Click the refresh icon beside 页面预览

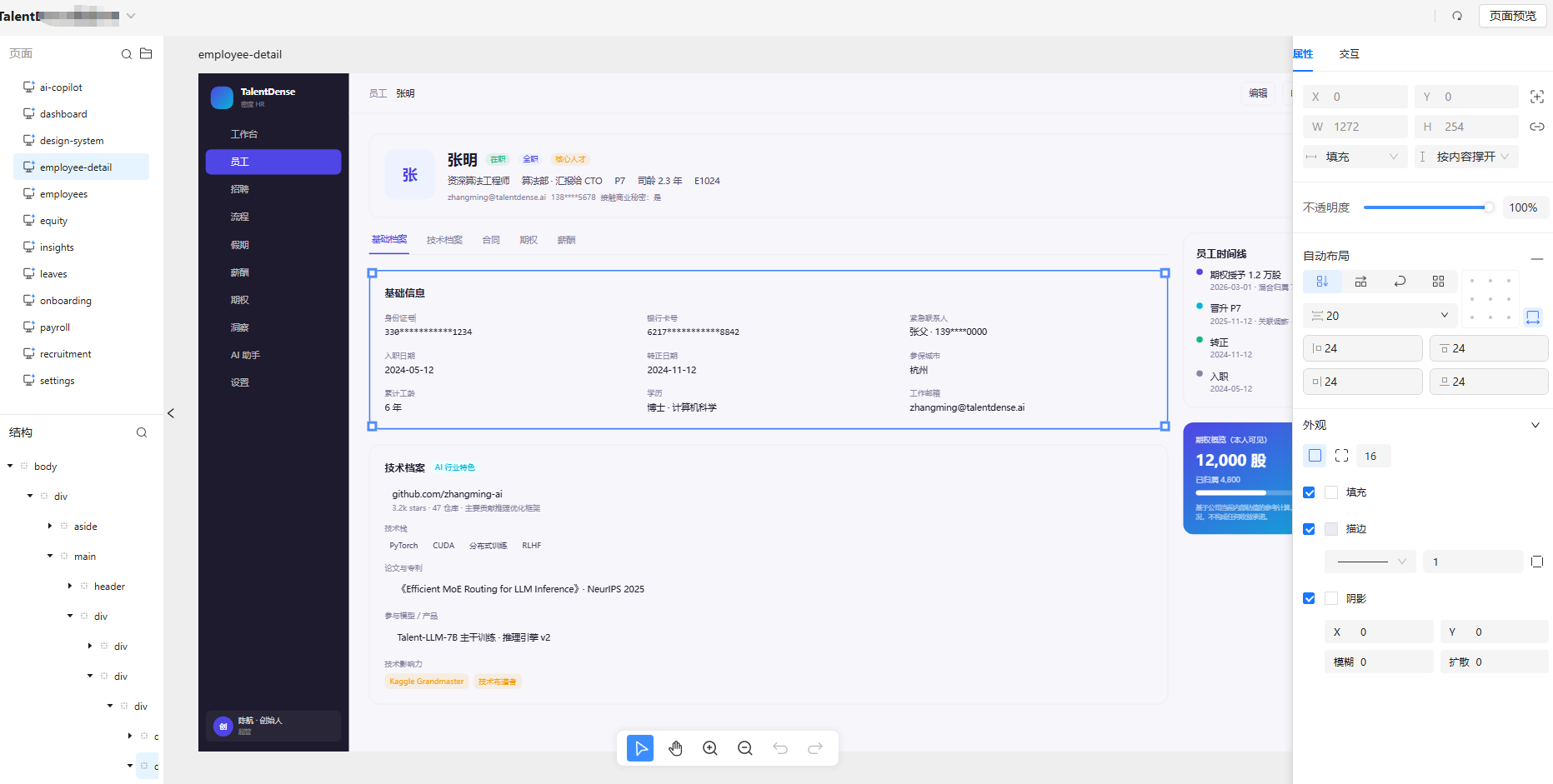(x=1457, y=16)
